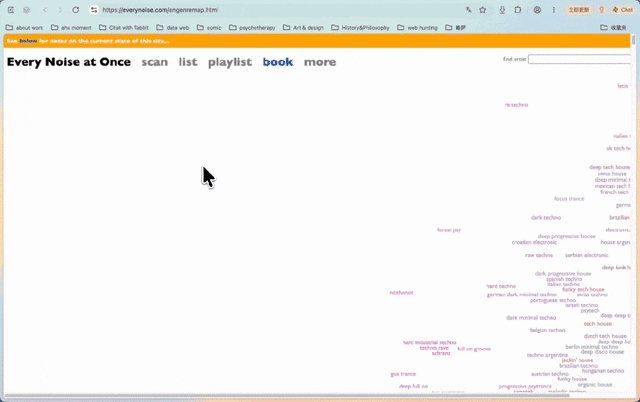Open the three-dot browser menu
640x402 pixels.
[x=553, y=10]
